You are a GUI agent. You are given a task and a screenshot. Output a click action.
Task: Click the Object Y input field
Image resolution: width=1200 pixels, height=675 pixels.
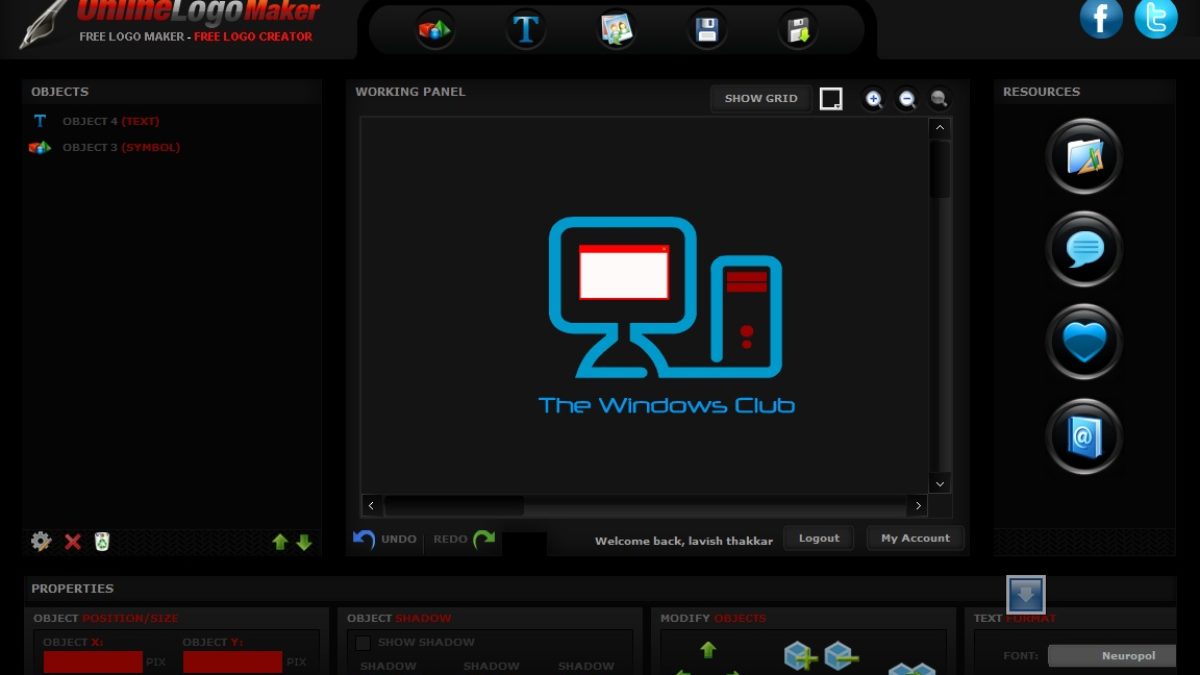click(x=232, y=662)
